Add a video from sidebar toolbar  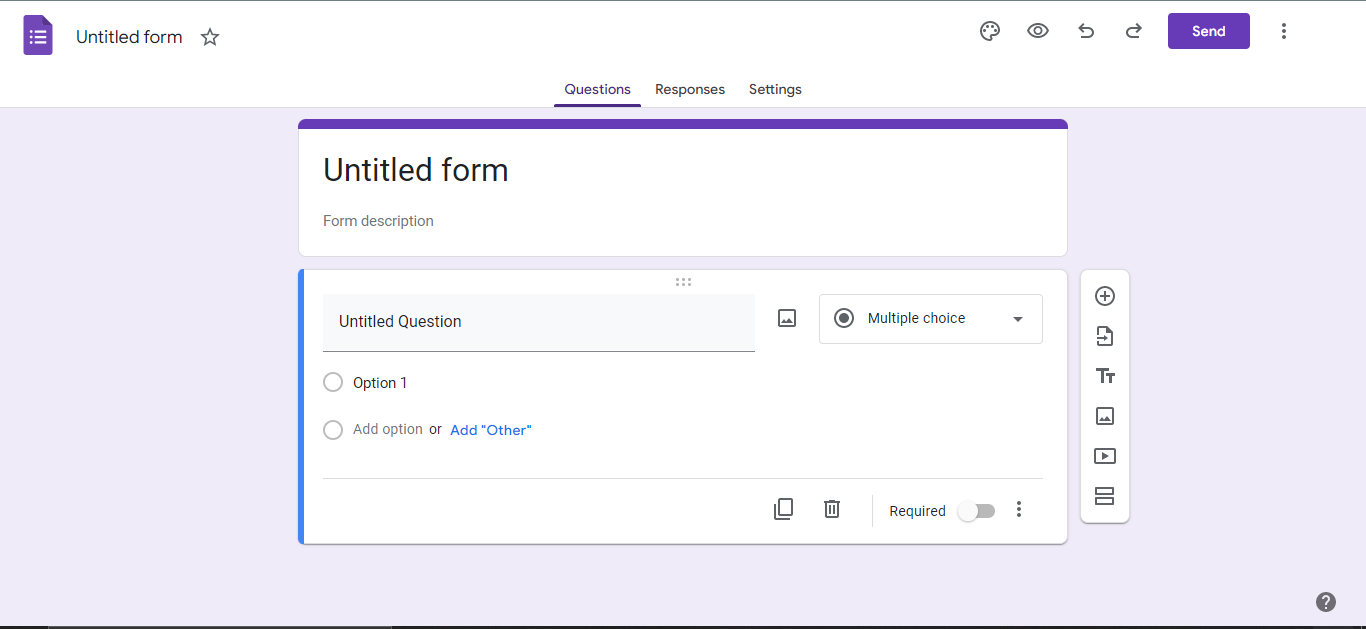1105,456
